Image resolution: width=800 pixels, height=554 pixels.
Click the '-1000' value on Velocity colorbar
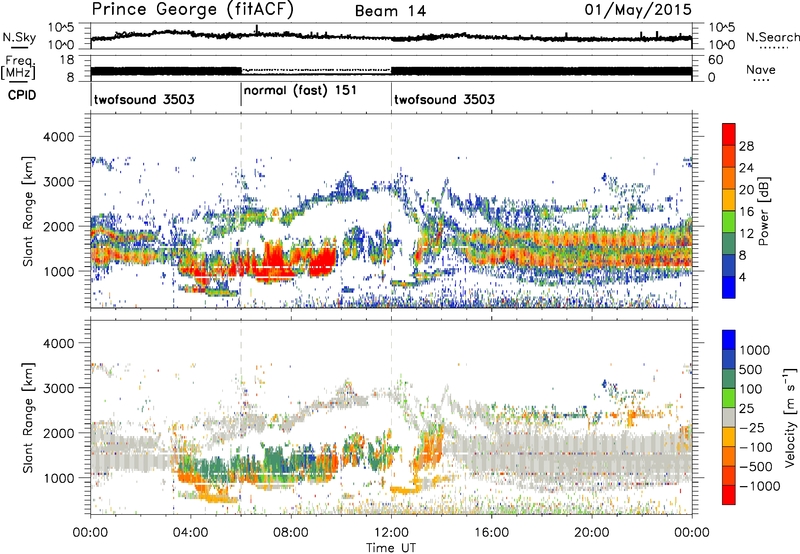point(760,486)
